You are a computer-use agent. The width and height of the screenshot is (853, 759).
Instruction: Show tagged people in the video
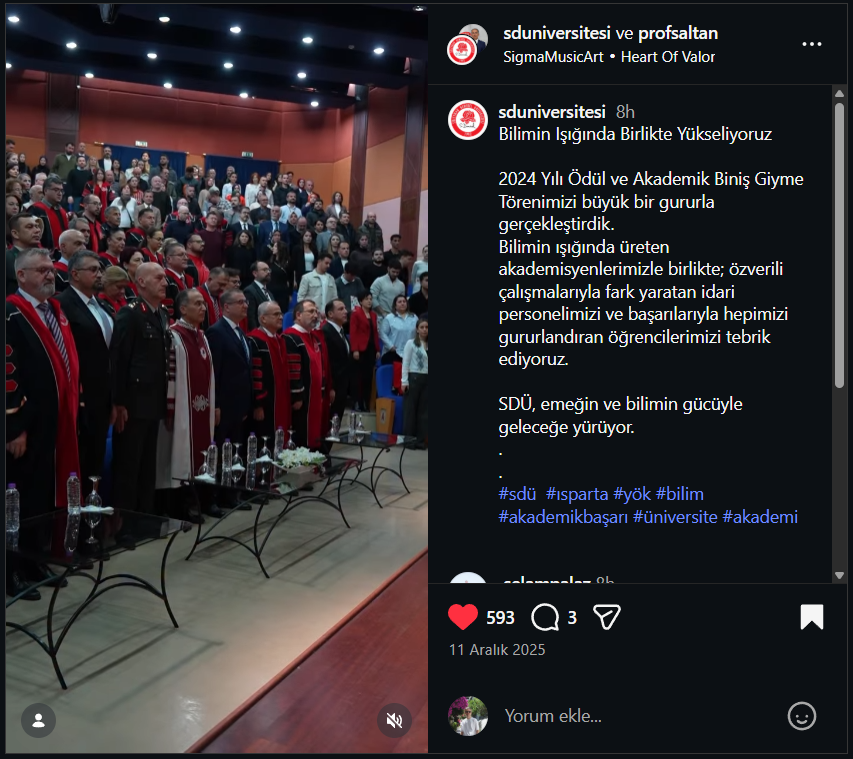click(38, 720)
